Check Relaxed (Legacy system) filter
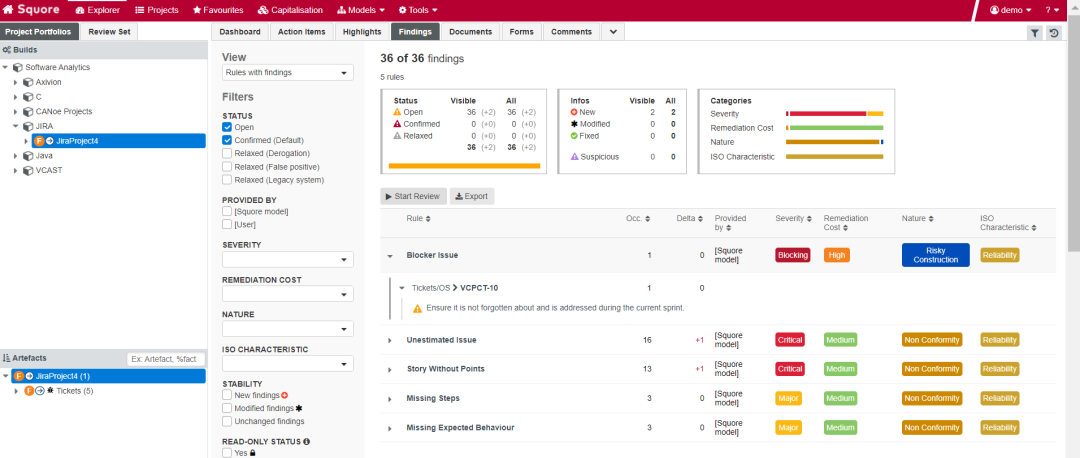This screenshot has height=458, width=1080. point(227,180)
